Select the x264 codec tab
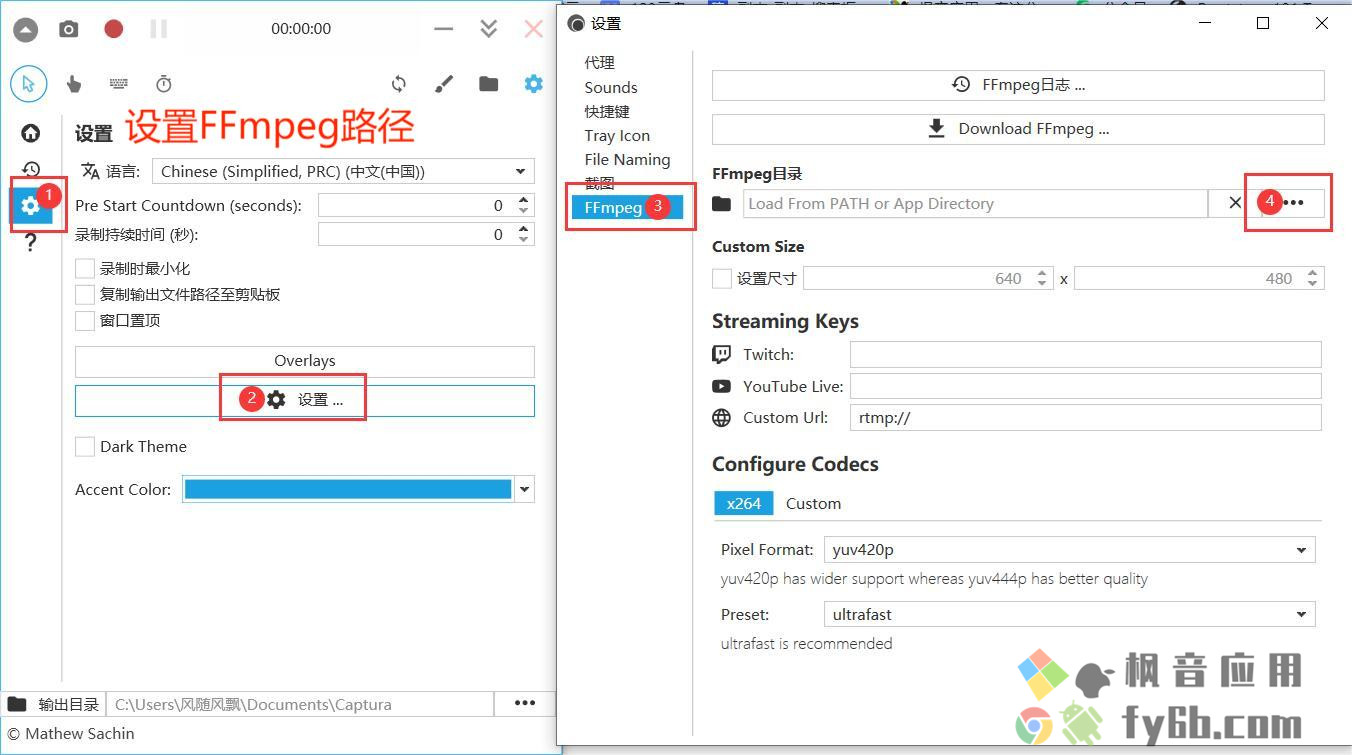The height and width of the screenshot is (755, 1352). (x=744, y=503)
